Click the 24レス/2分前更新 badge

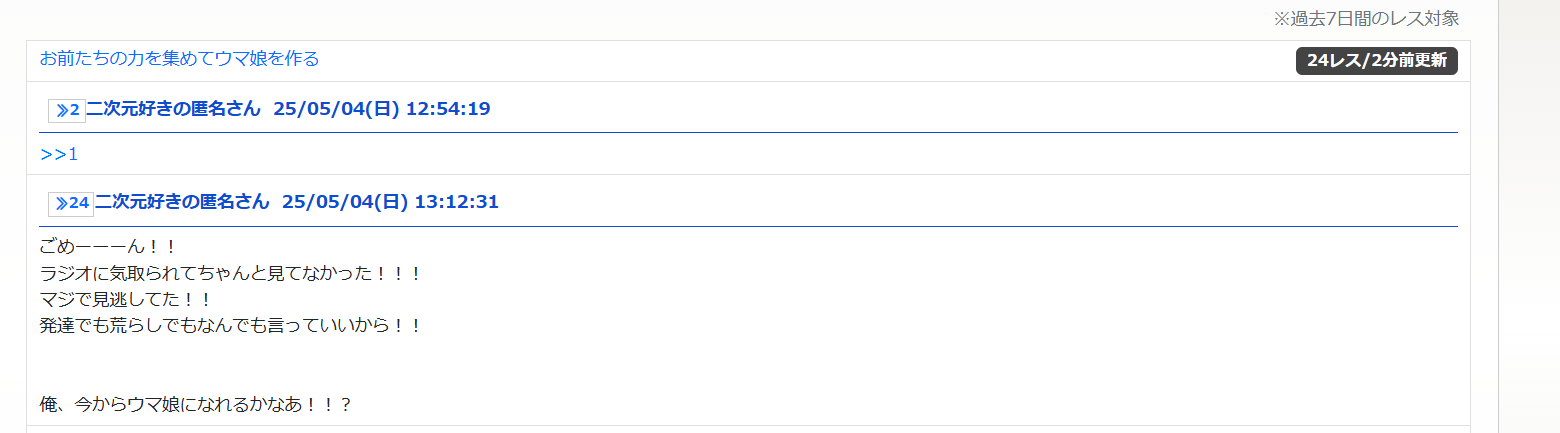tap(1376, 61)
